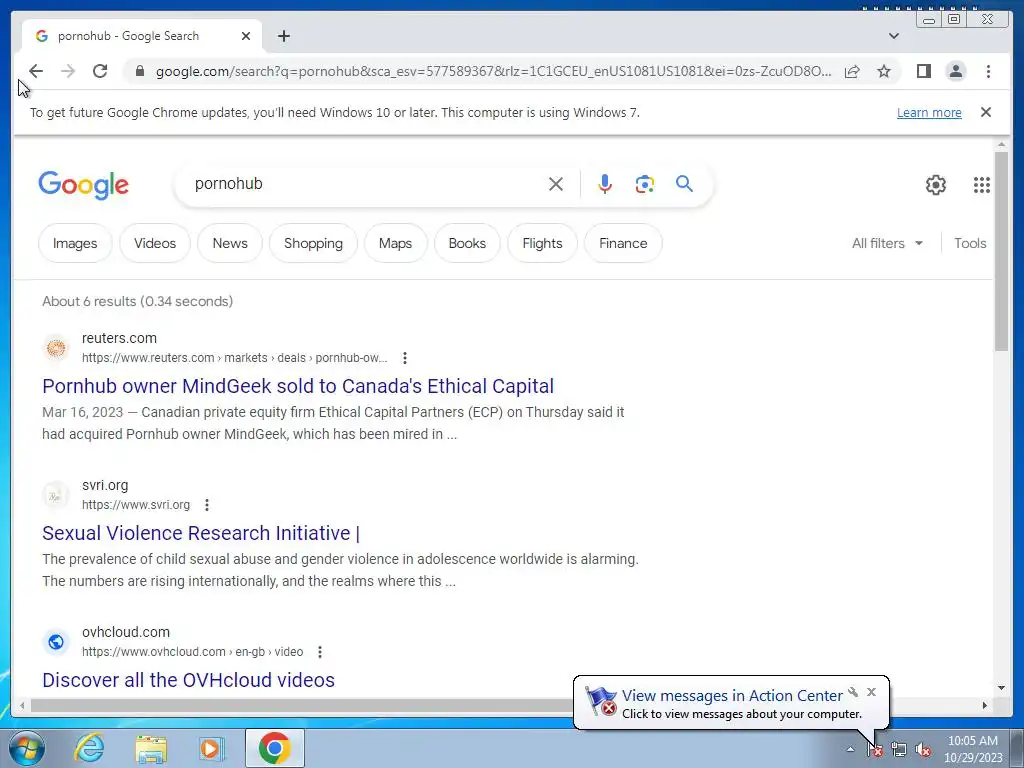Search by image with the Lens icon

[645, 184]
